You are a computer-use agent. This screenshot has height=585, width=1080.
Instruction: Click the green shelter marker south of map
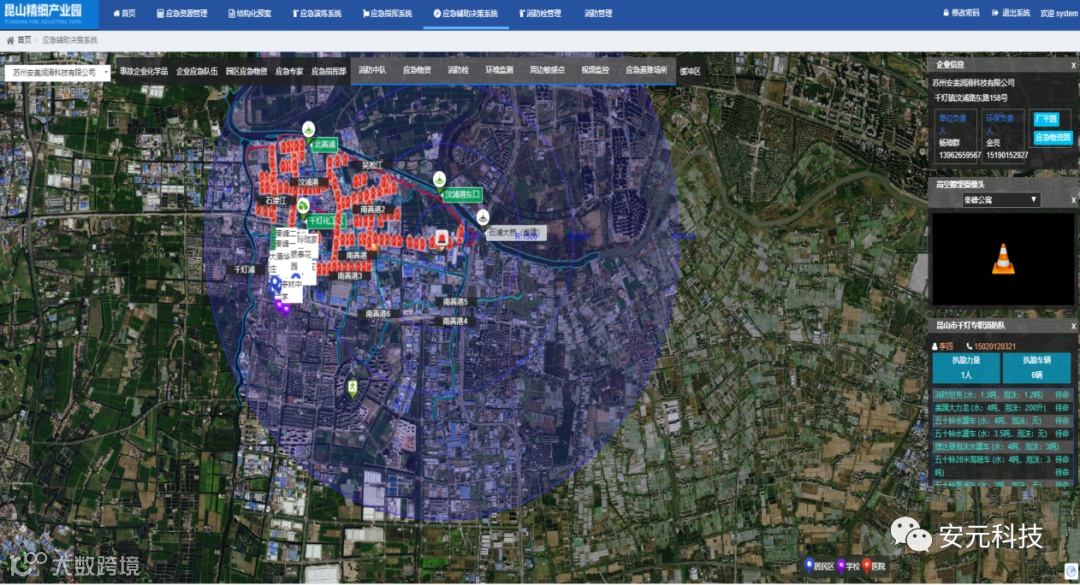pos(353,387)
